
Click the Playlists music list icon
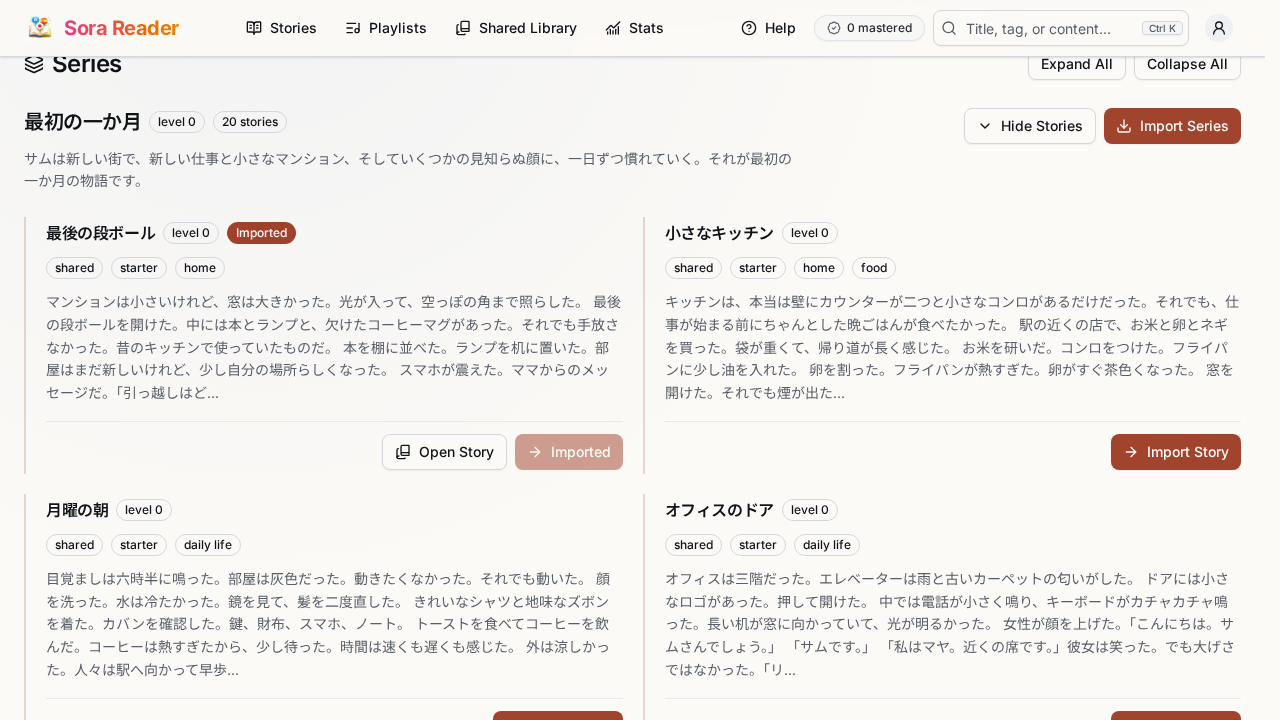point(353,28)
